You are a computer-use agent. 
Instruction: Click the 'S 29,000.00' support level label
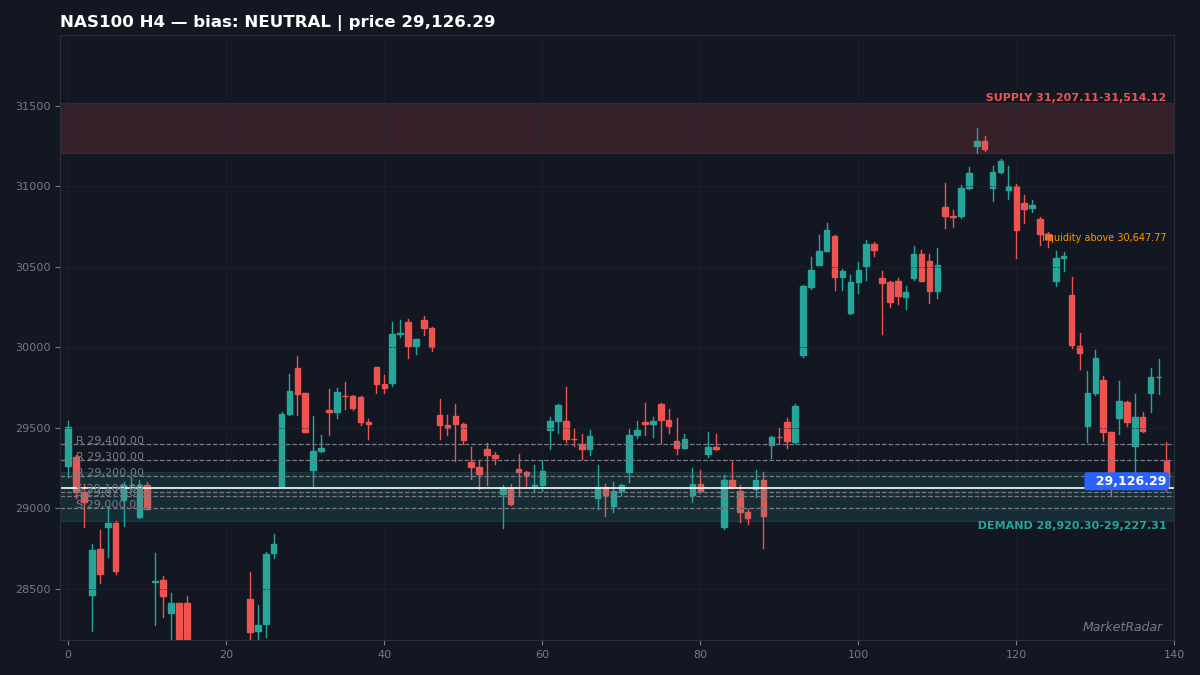tap(108, 505)
